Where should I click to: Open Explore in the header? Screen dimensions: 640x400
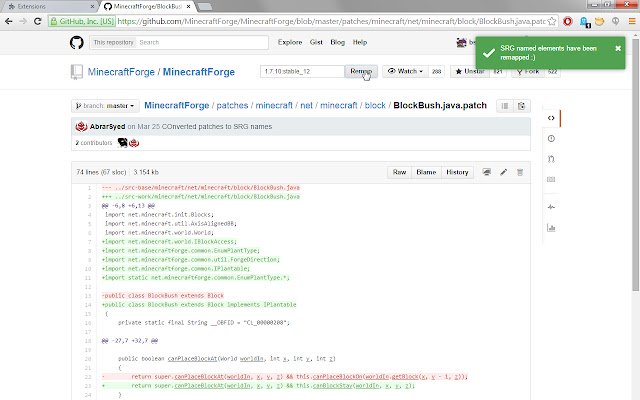[x=290, y=42]
